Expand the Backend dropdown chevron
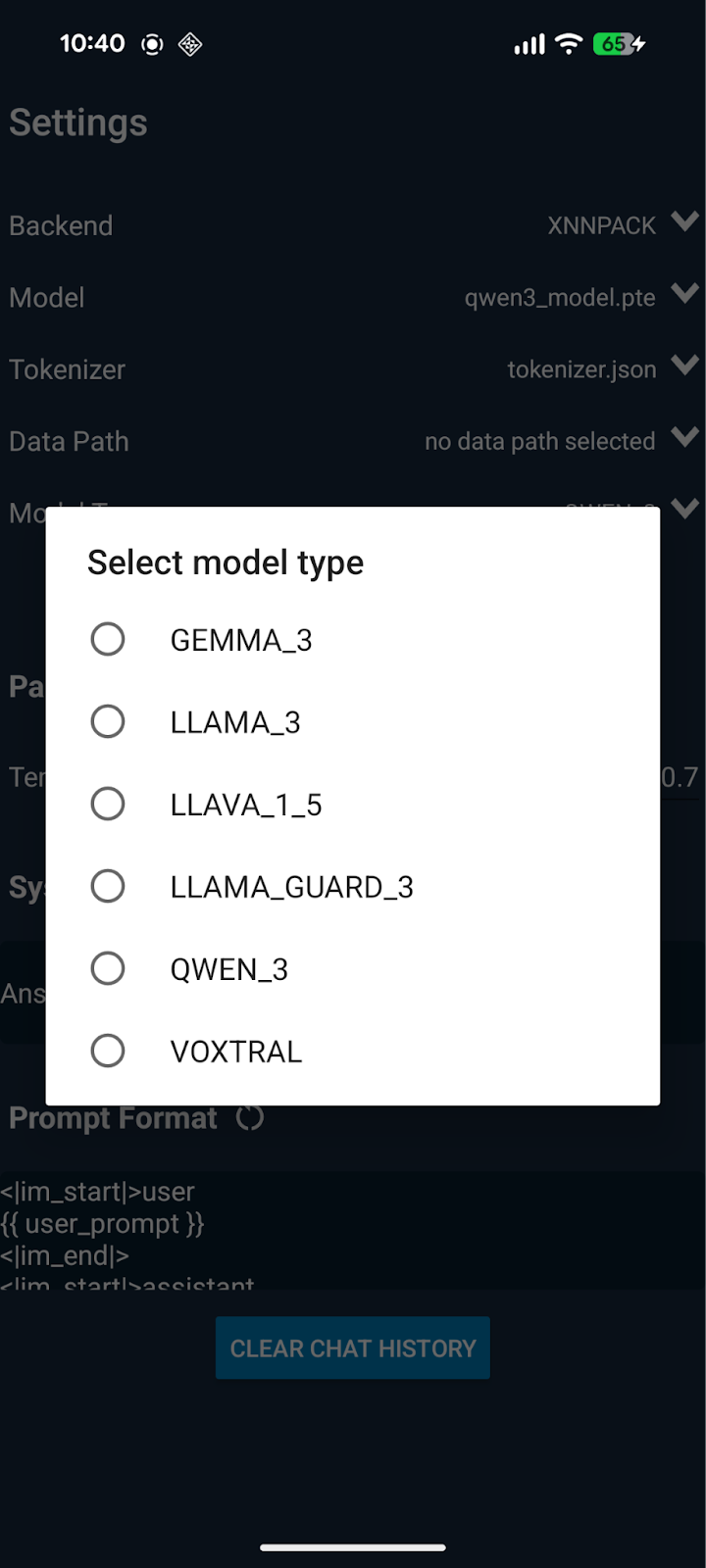This screenshot has width=706, height=1568. pyautogui.click(x=685, y=221)
